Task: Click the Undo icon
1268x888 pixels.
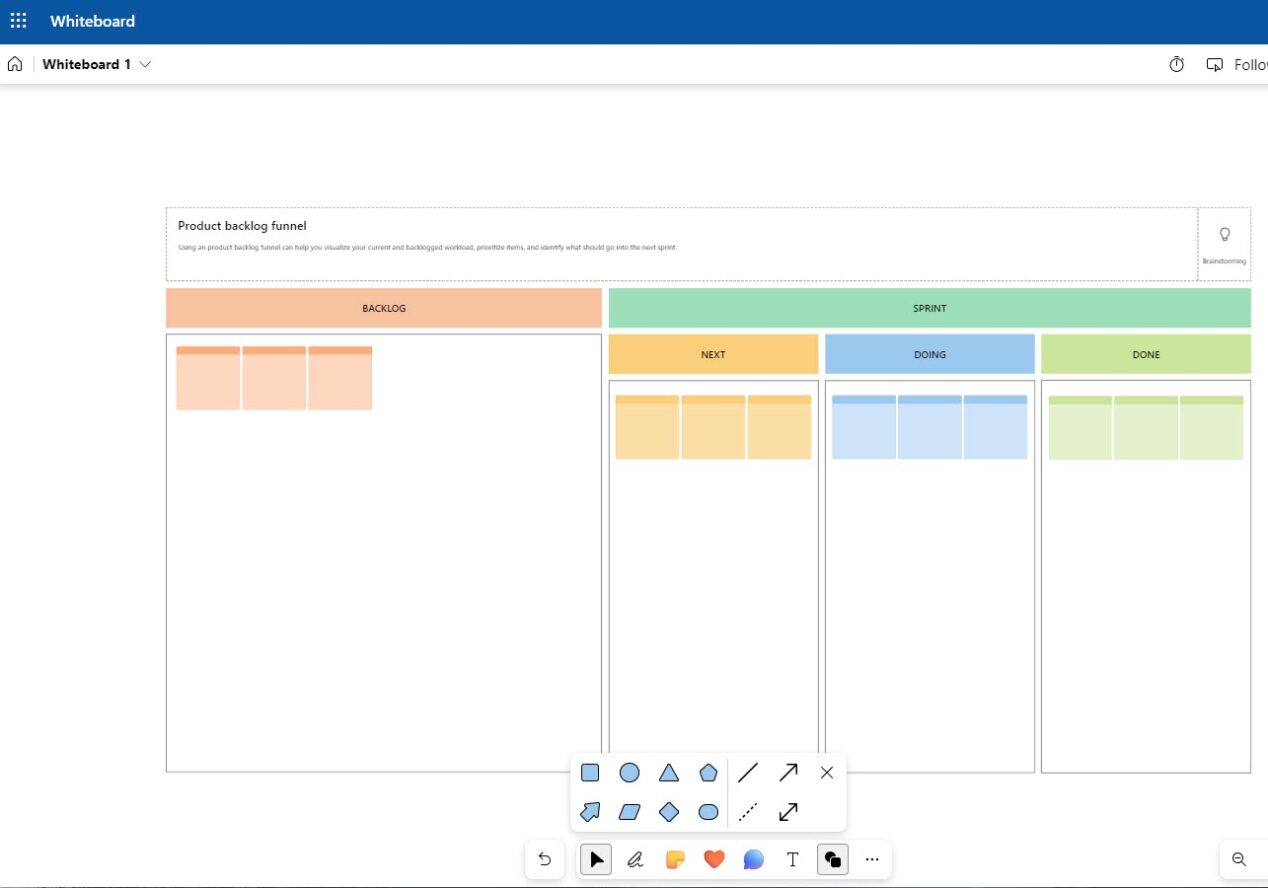Action: point(545,859)
